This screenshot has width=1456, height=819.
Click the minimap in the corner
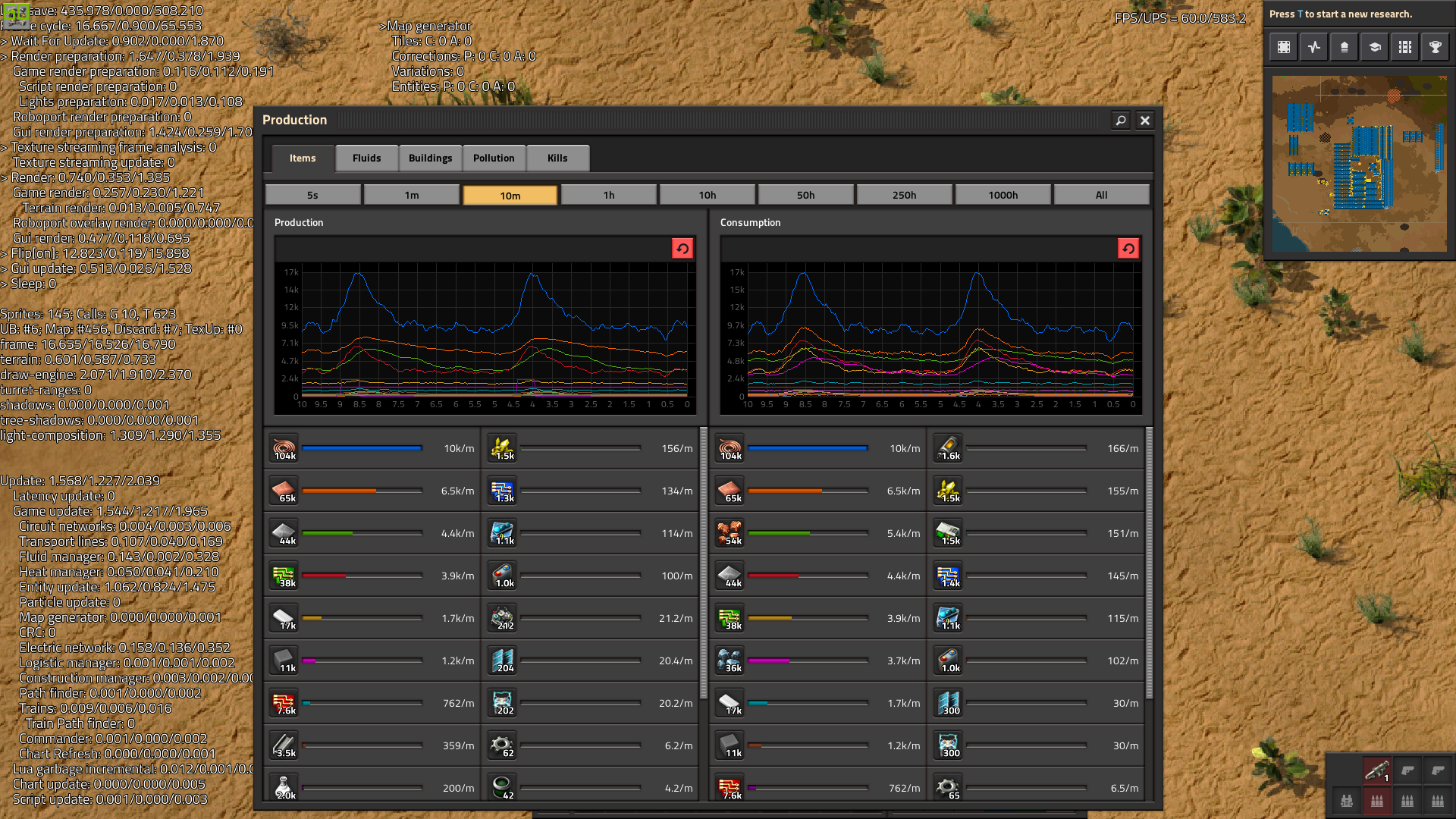click(1359, 163)
